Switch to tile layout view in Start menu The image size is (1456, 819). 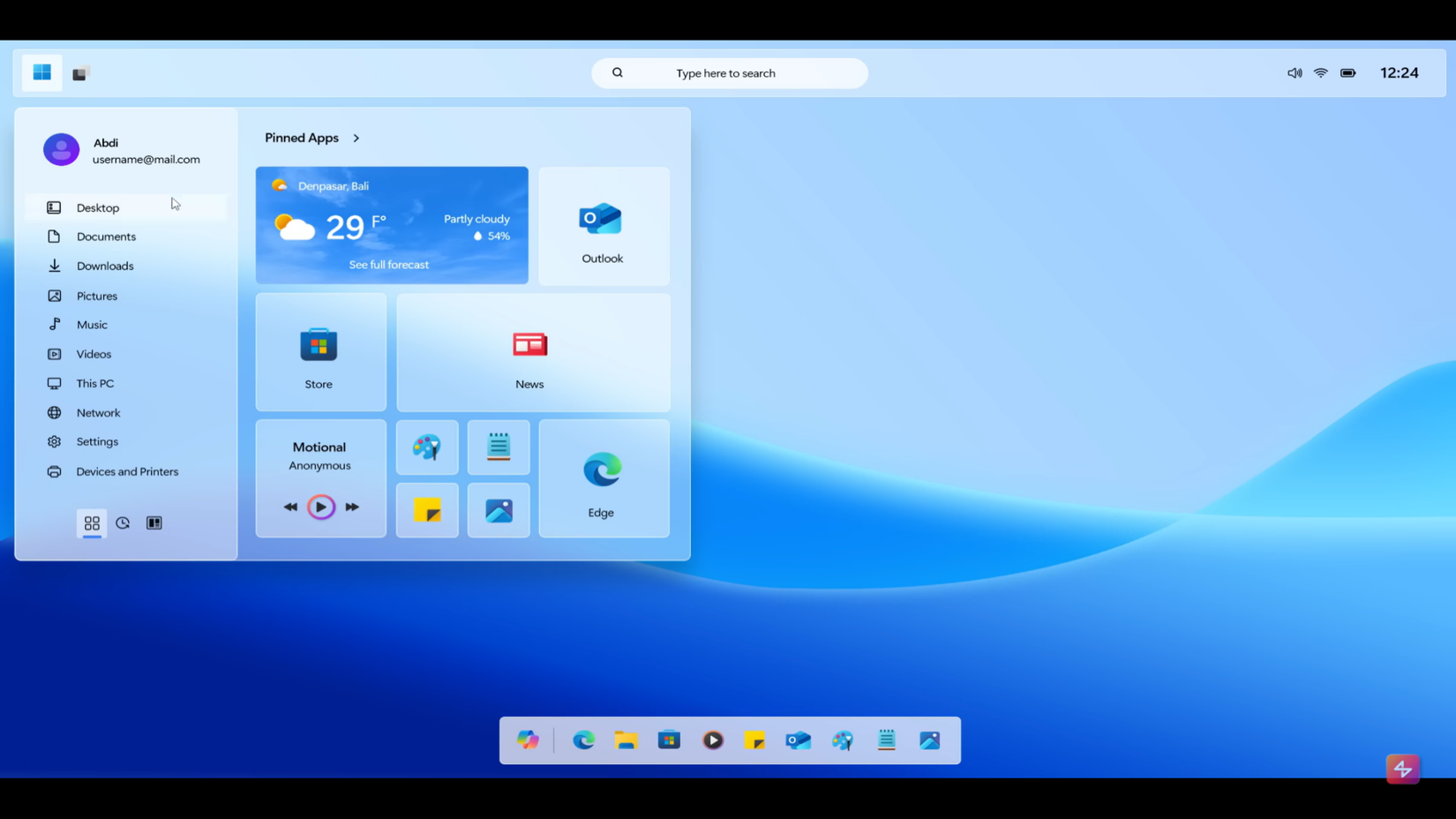coord(154,523)
